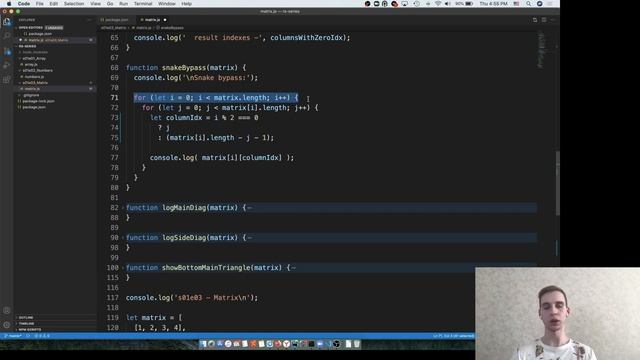Screen dimensions: 640x360
Task: Switch to the matrix.js editor tab
Action: 152,20
